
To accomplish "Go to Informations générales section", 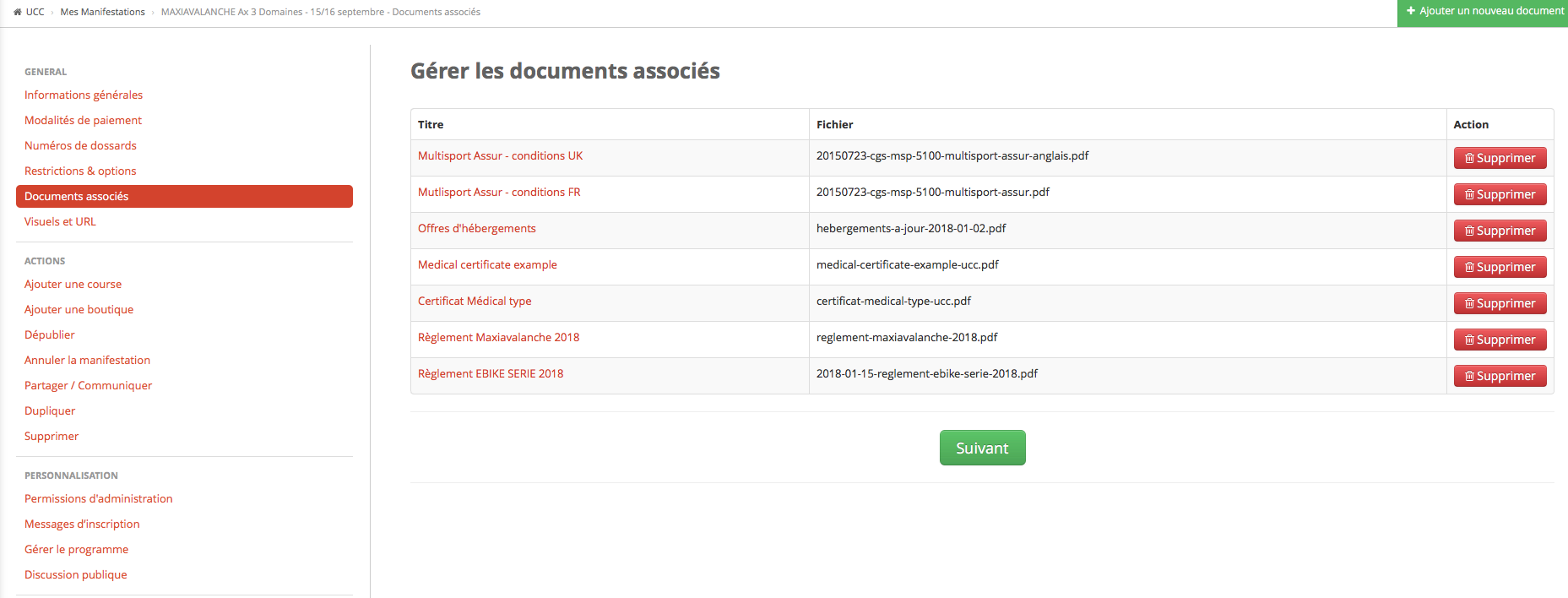I will [x=84, y=95].
